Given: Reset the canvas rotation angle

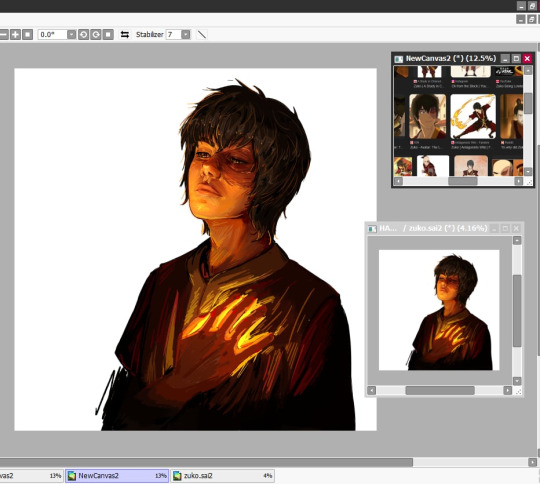Looking at the screenshot, I should [108, 34].
